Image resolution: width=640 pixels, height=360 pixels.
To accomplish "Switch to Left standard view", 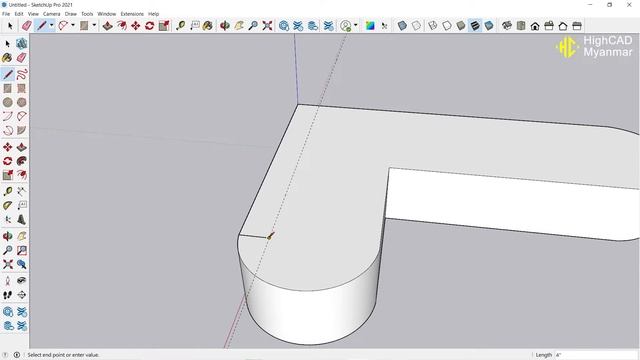I will click(577, 26).
